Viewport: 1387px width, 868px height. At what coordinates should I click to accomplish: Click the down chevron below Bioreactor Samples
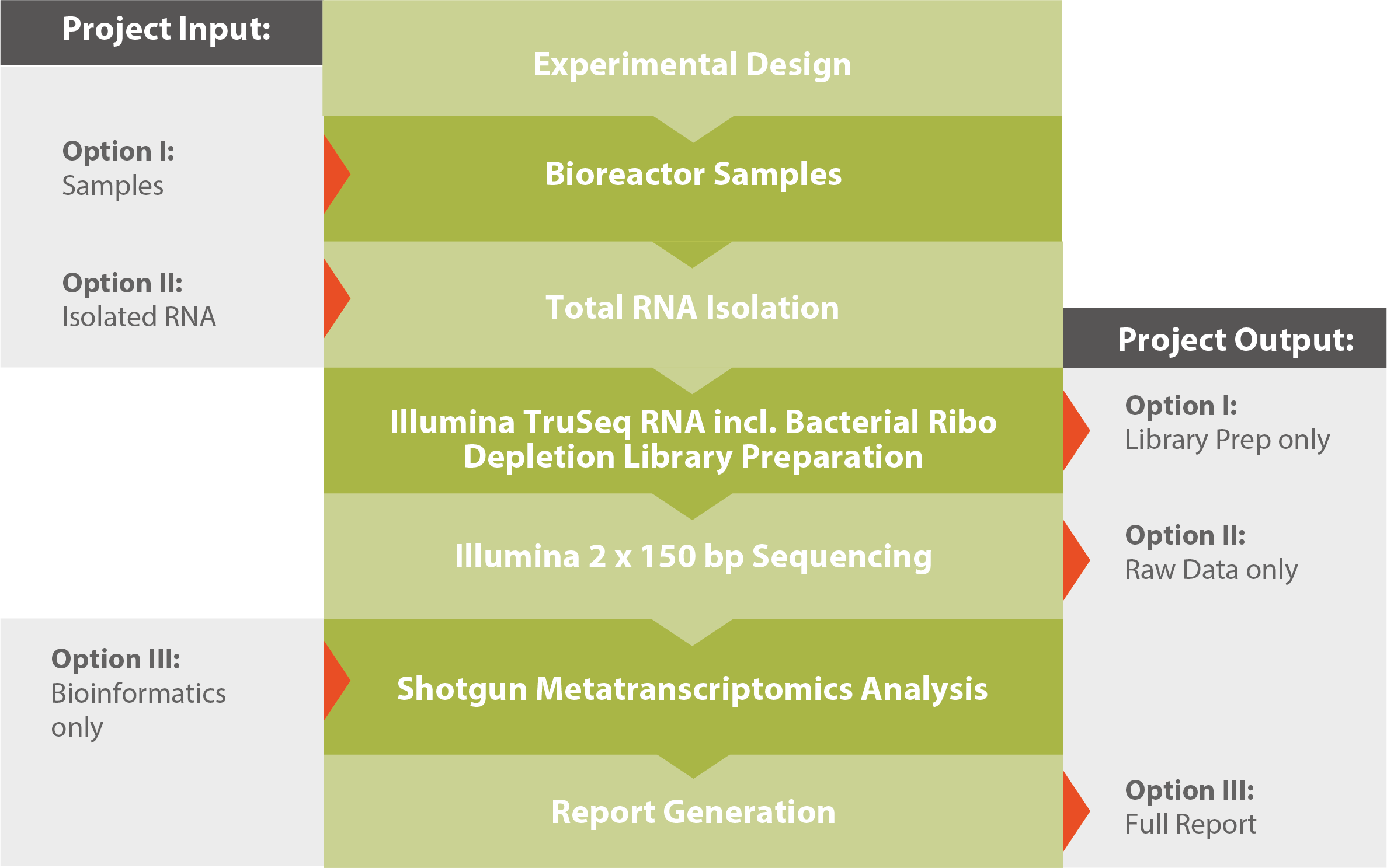pyautogui.click(x=693, y=255)
